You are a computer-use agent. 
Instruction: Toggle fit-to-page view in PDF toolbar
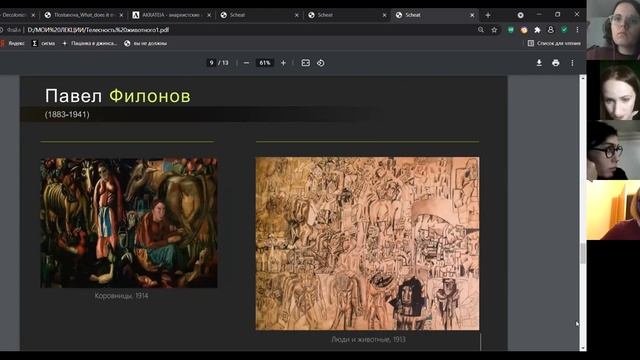(306, 63)
